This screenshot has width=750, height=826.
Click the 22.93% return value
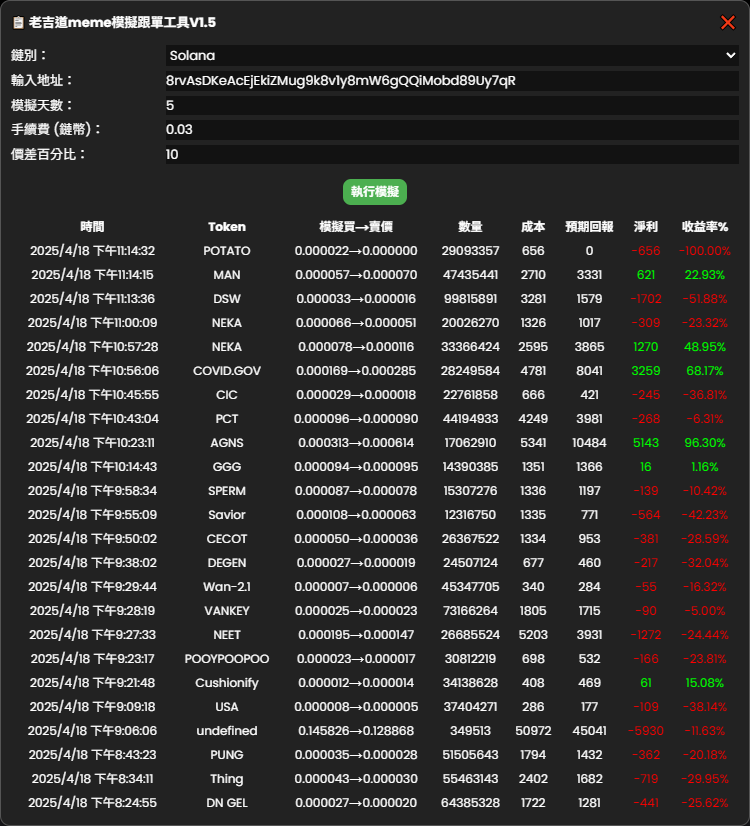705,275
